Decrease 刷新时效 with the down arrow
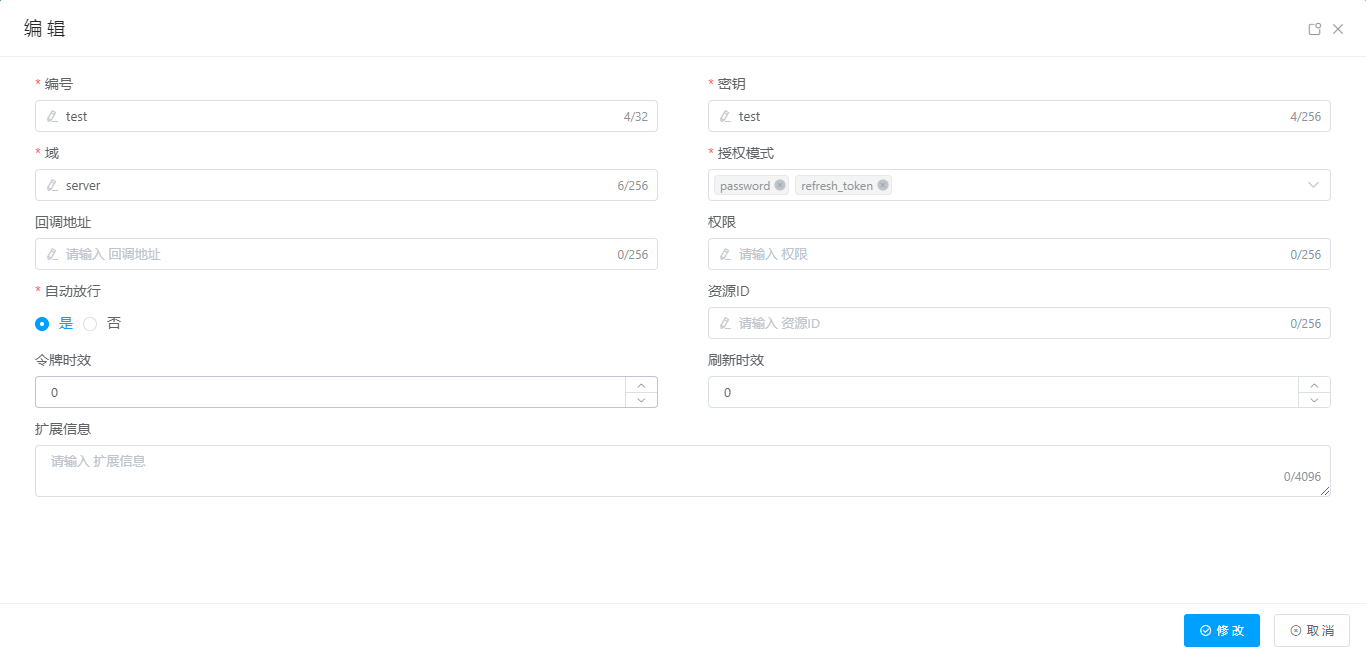 [1314, 400]
